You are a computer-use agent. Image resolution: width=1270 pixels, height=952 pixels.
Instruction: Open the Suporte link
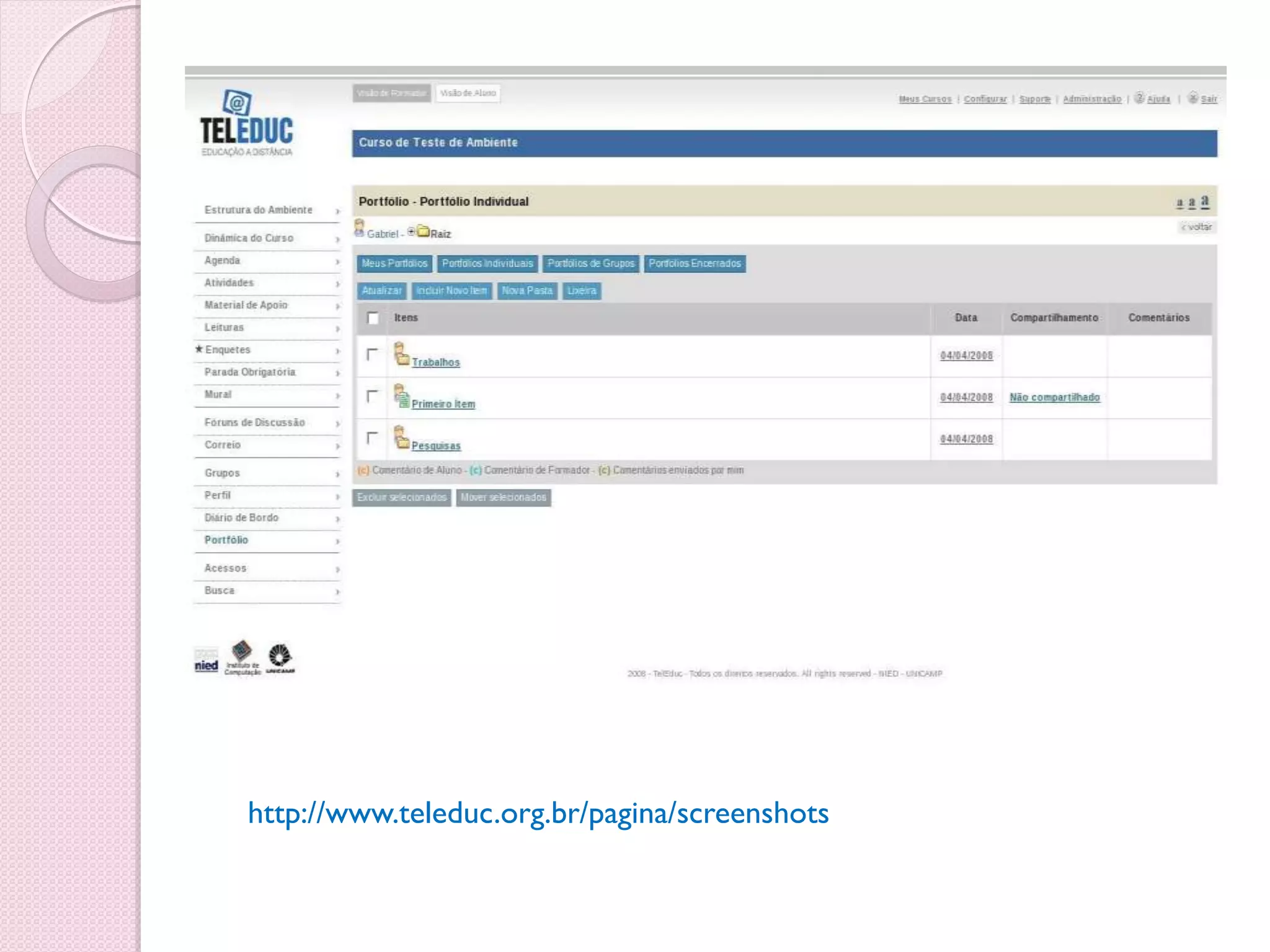tap(1035, 99)
